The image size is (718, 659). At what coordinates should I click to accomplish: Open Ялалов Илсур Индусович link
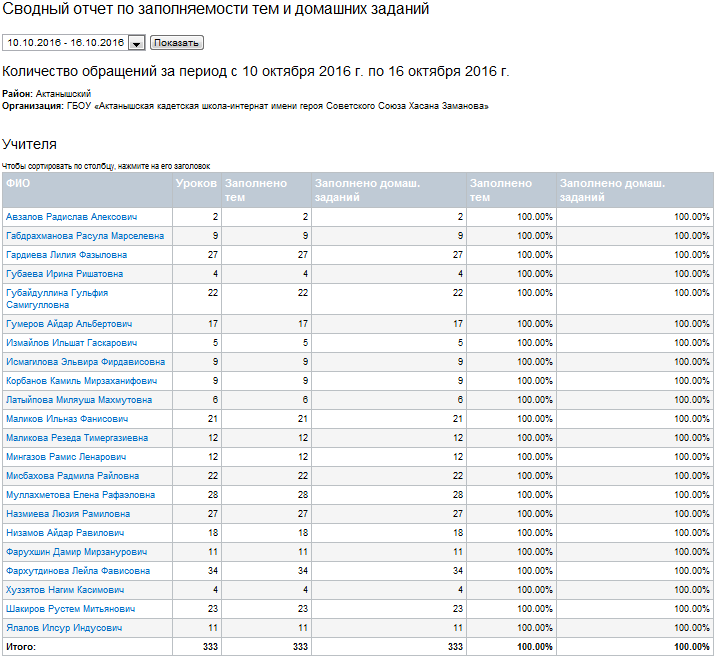click(x=64, y=628)
